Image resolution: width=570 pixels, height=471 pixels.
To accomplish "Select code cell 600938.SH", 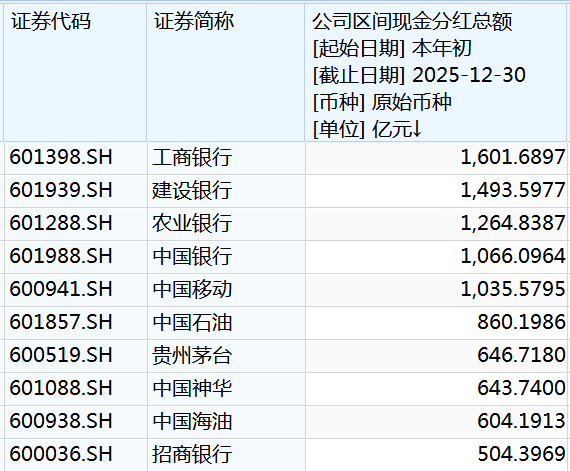I will tap(76, 422).
